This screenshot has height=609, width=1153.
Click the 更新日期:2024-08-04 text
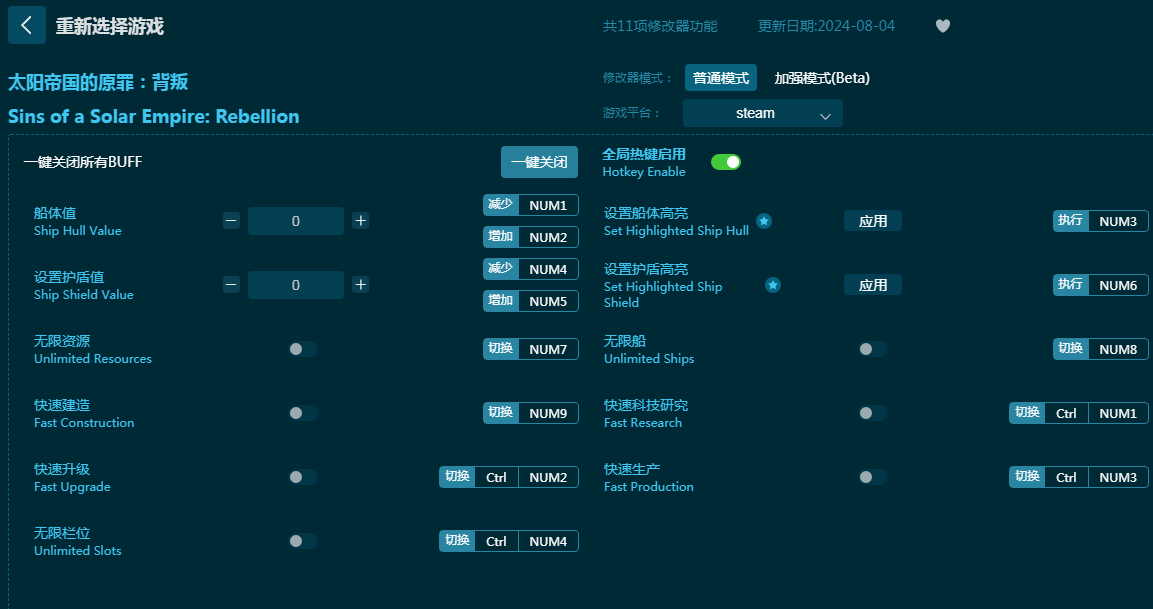(x=827, y=26)
